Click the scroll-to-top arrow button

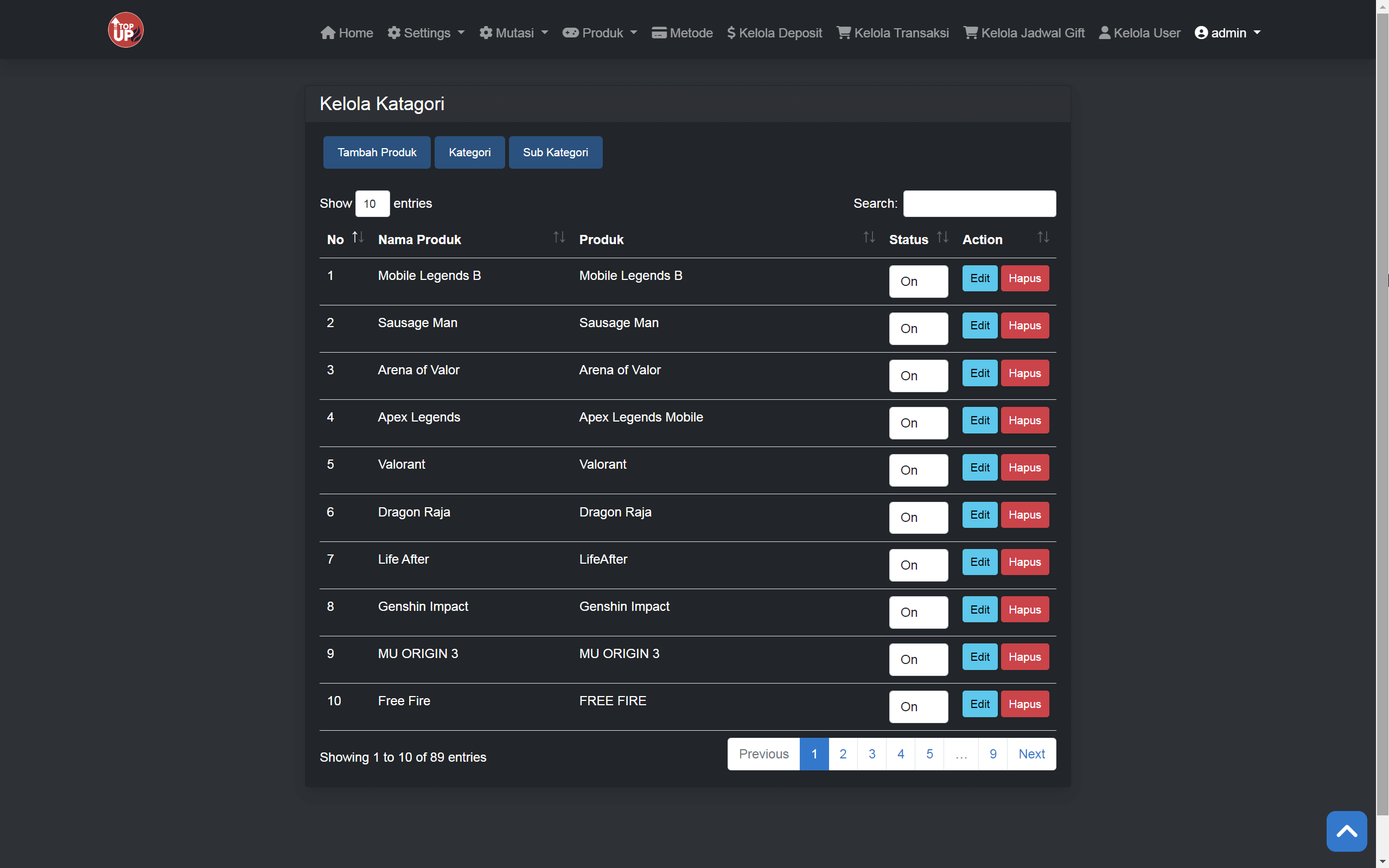tap(1347, 831)
